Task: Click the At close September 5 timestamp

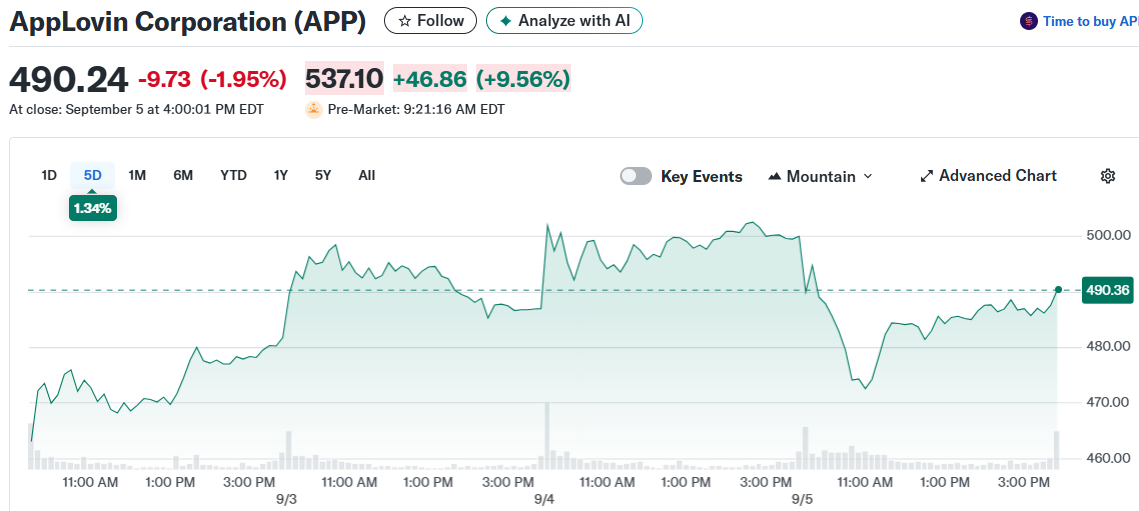Action: point(137,110)
